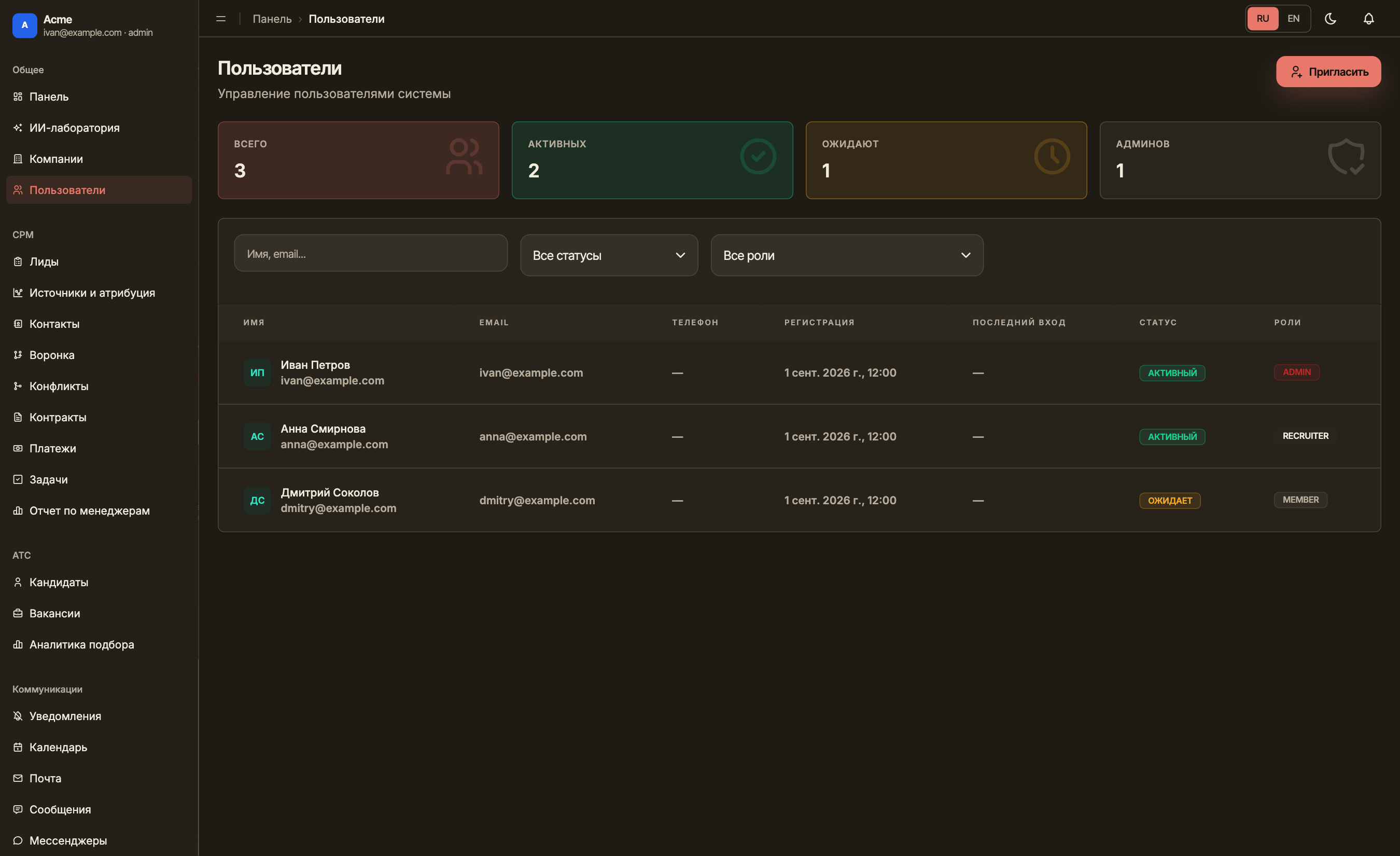Toggle dark mode with the moon icon
Viewport: 1400px width, 856px height.
tap(1330, 19)
